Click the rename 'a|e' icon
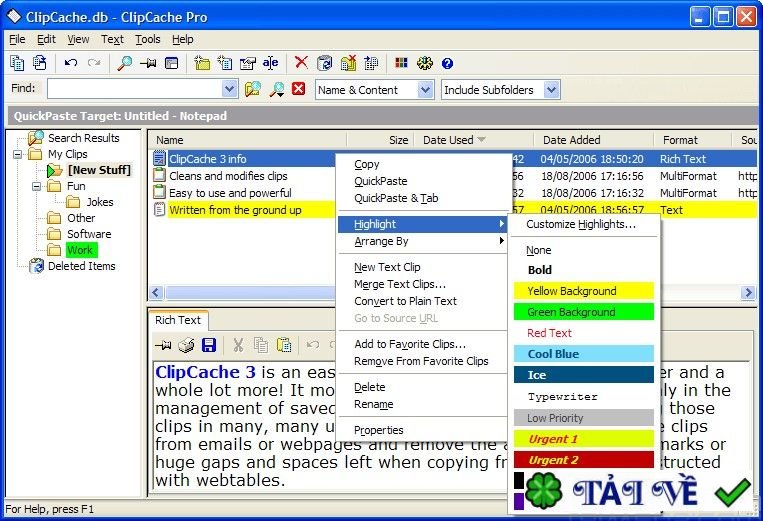 [271, 63]
